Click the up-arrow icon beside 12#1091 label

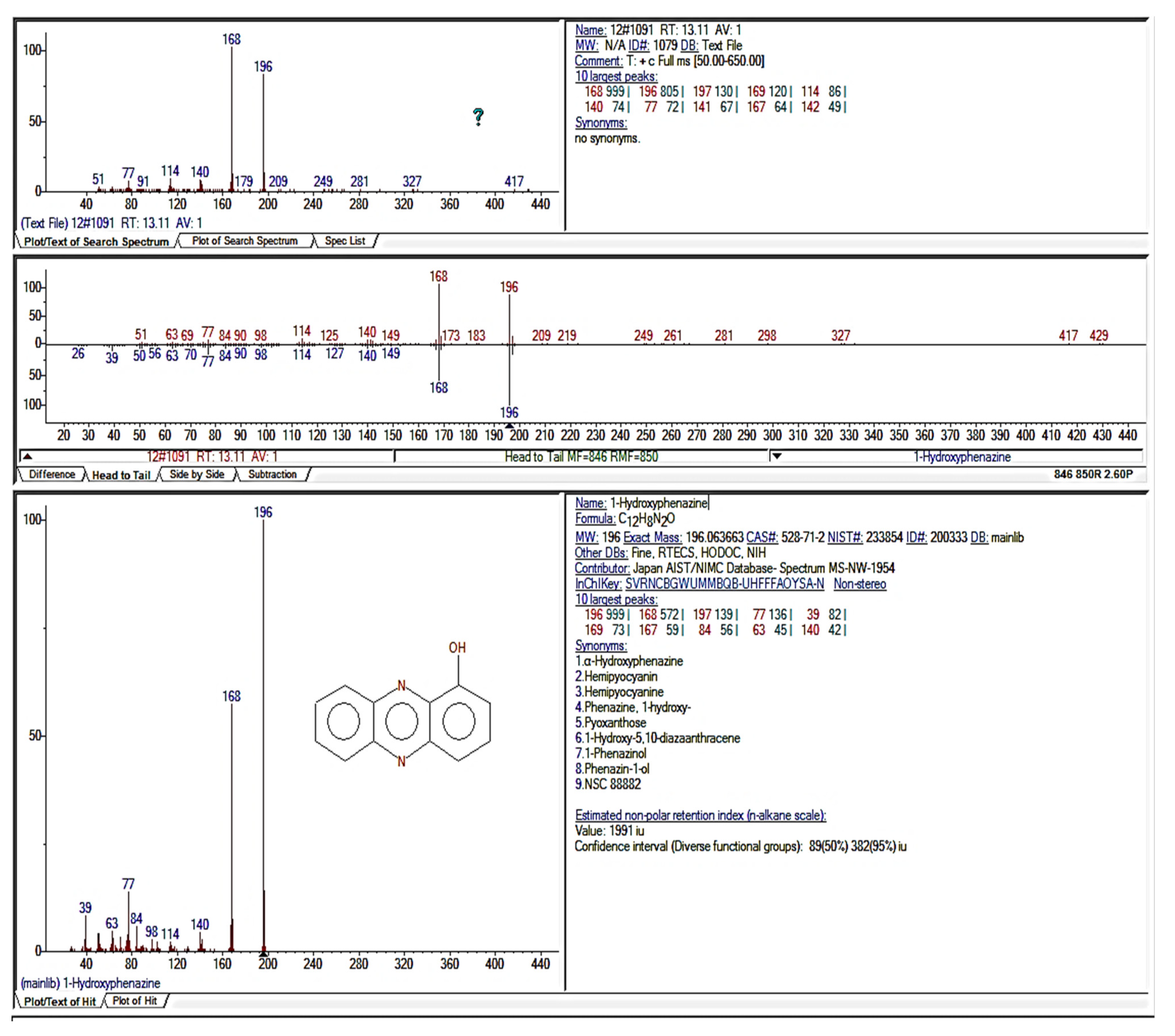pyautogui.click(x=27, y=457)
